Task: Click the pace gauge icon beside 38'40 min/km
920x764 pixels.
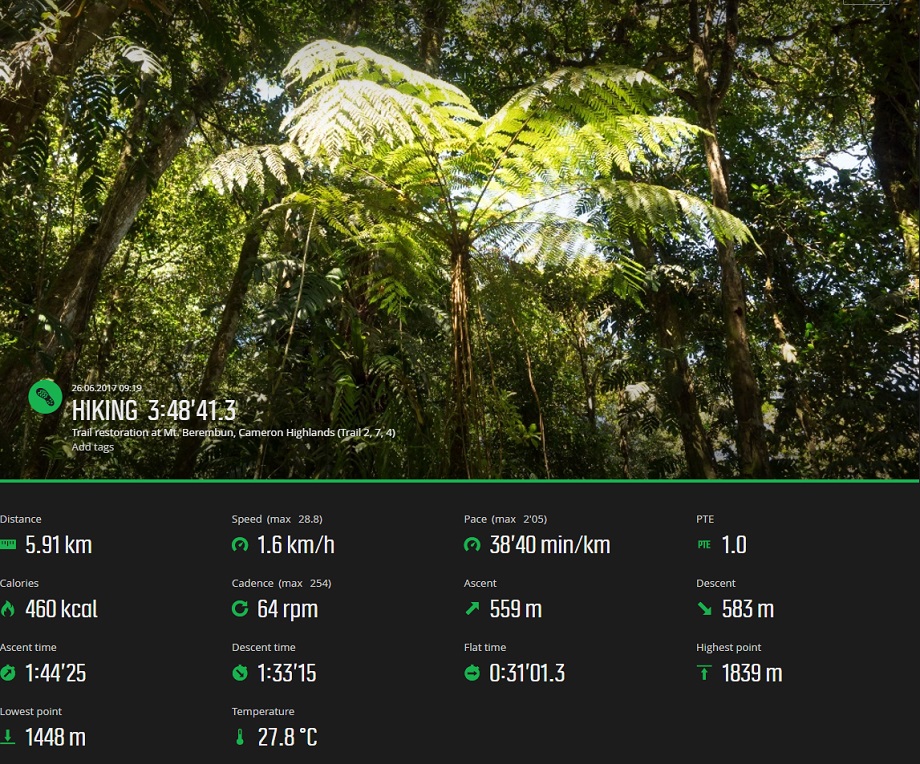Action: 472,545
